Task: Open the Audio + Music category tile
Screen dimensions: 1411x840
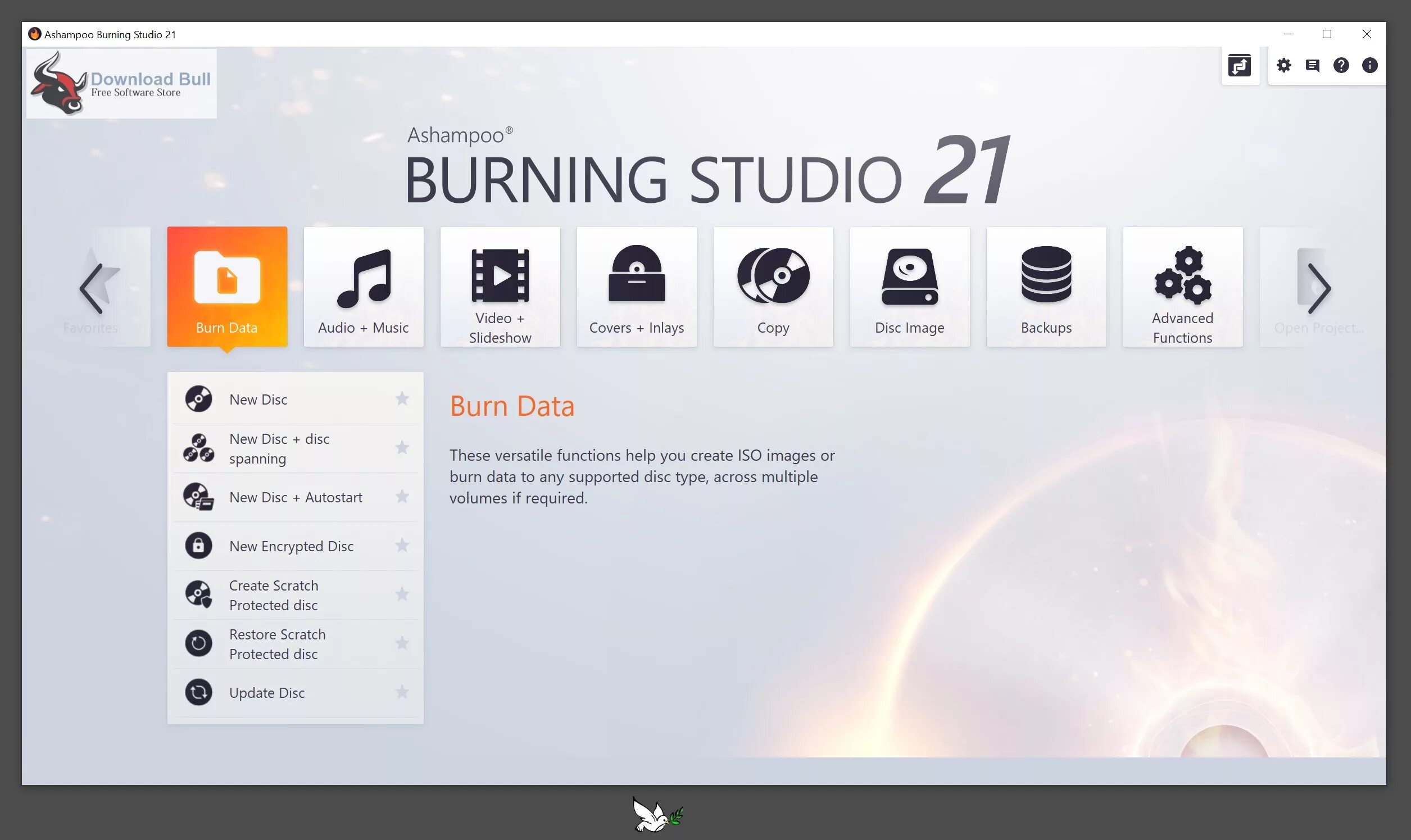Action: 364,287
